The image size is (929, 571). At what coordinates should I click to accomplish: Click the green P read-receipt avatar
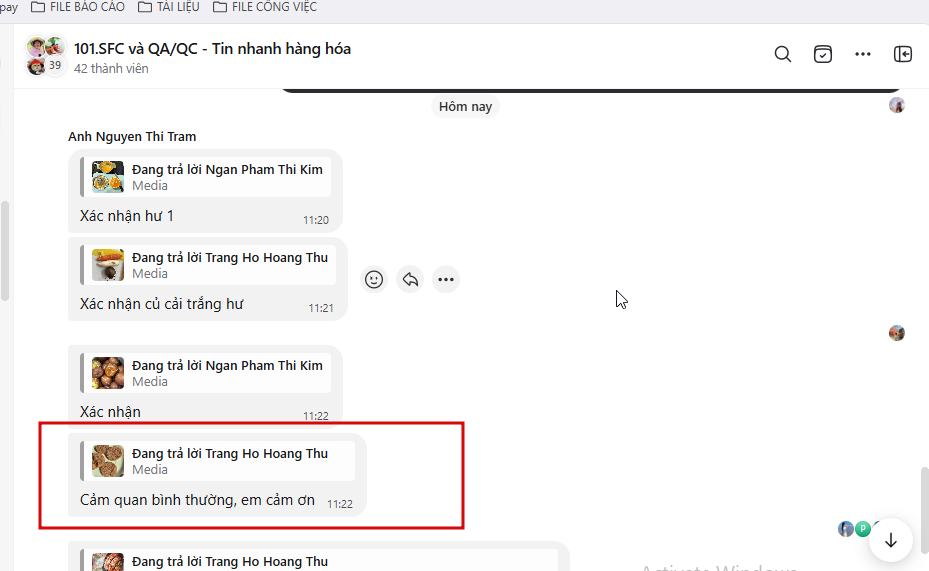pyautogui.click(x=863, y=528)
